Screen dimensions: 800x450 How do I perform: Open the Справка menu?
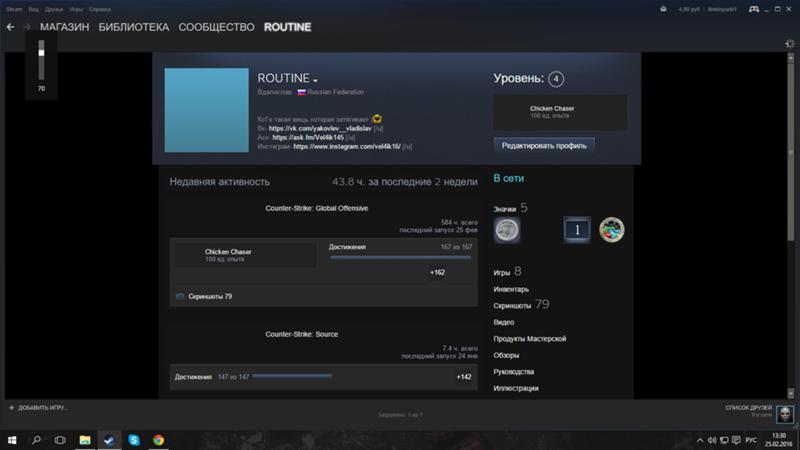[x=99, y=9]
